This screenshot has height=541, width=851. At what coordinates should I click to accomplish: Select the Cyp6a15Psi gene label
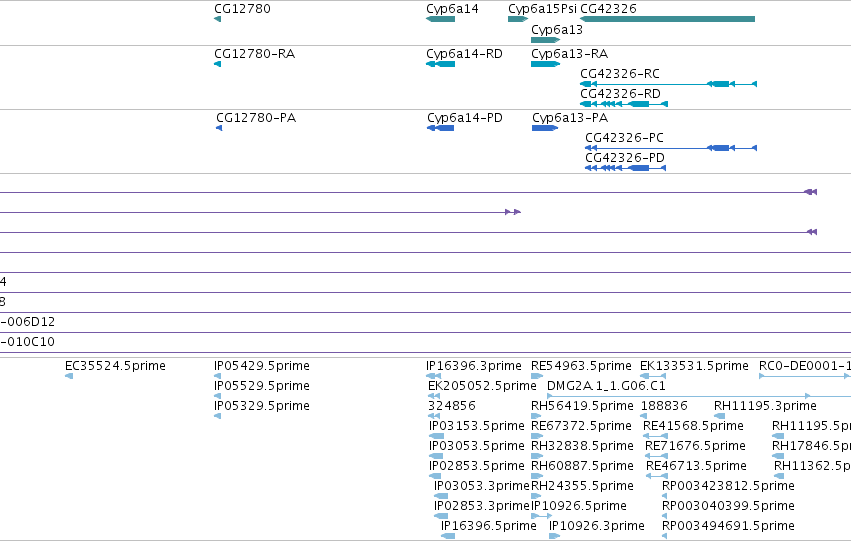pyautogui.click(x=542, y=9)
